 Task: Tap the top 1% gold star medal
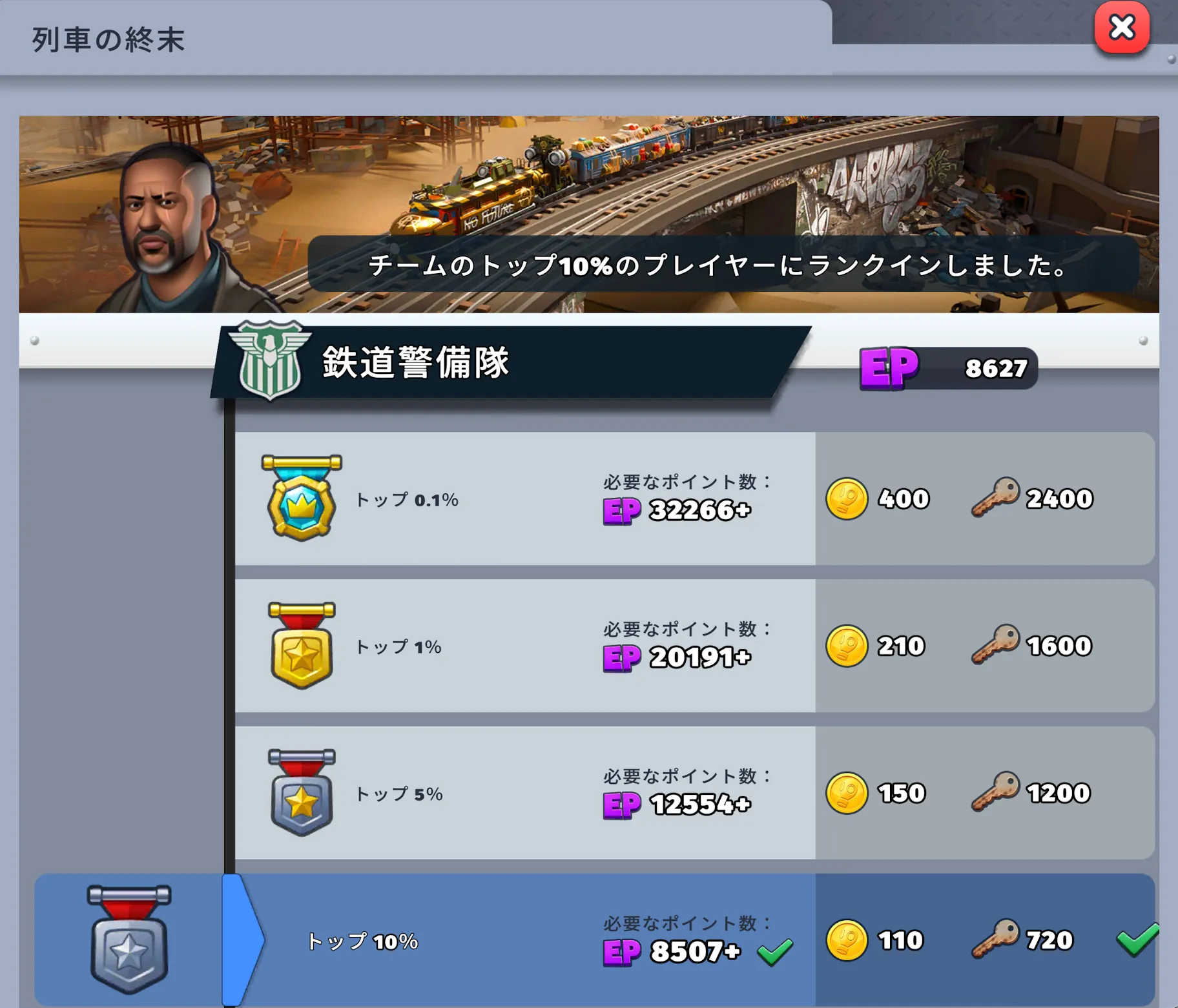pyautogui.click(x=302, y=645)
